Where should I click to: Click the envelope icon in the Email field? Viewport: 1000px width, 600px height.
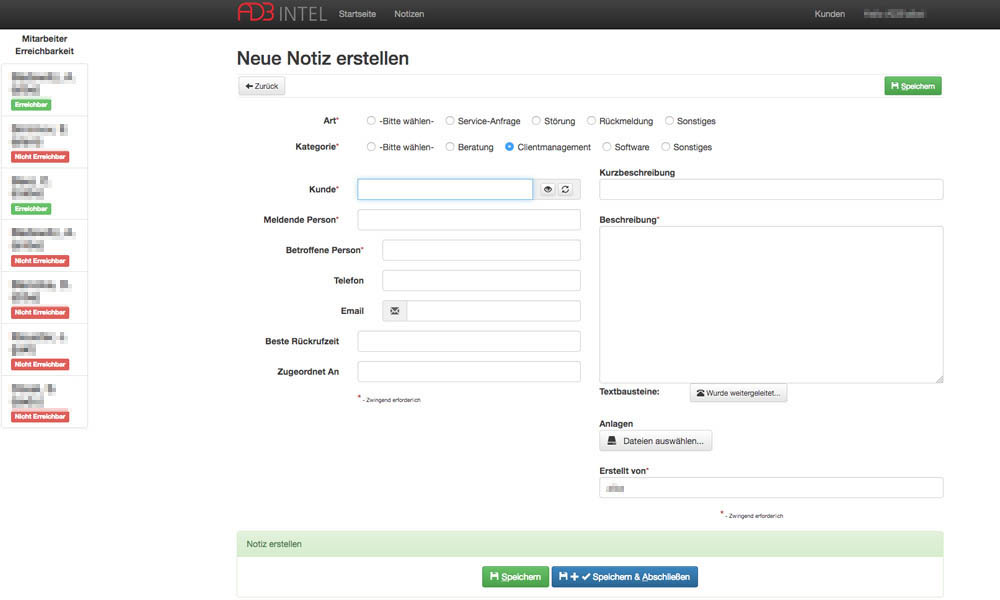click(393, 310)
